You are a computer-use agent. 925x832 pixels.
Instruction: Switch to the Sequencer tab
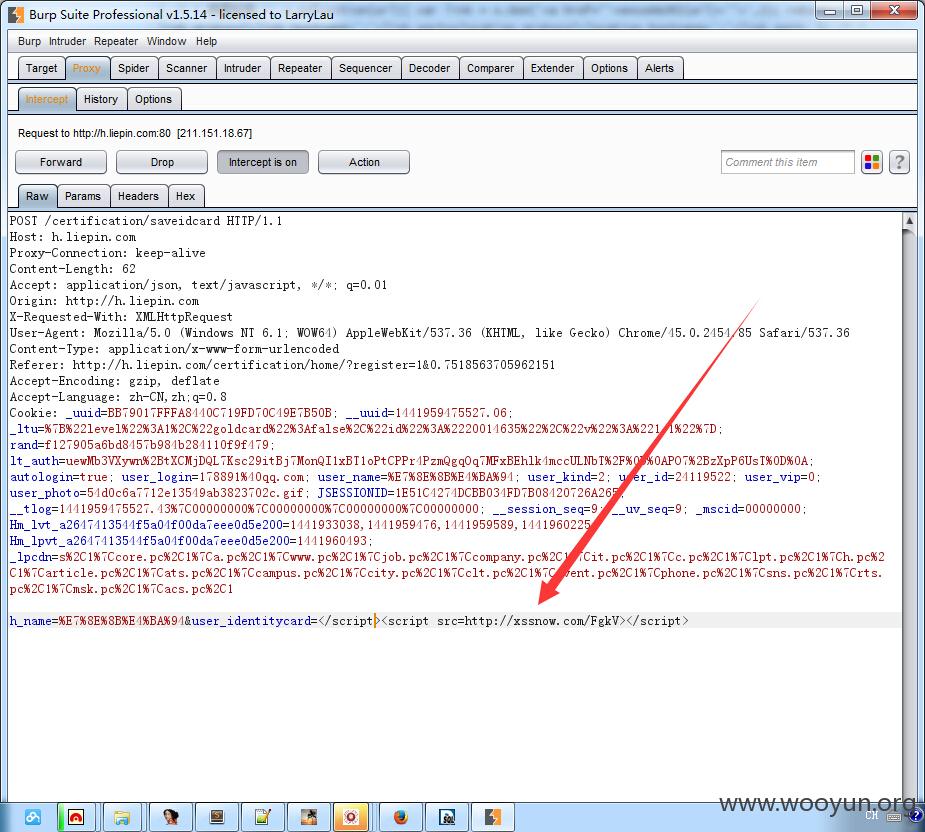366,68
